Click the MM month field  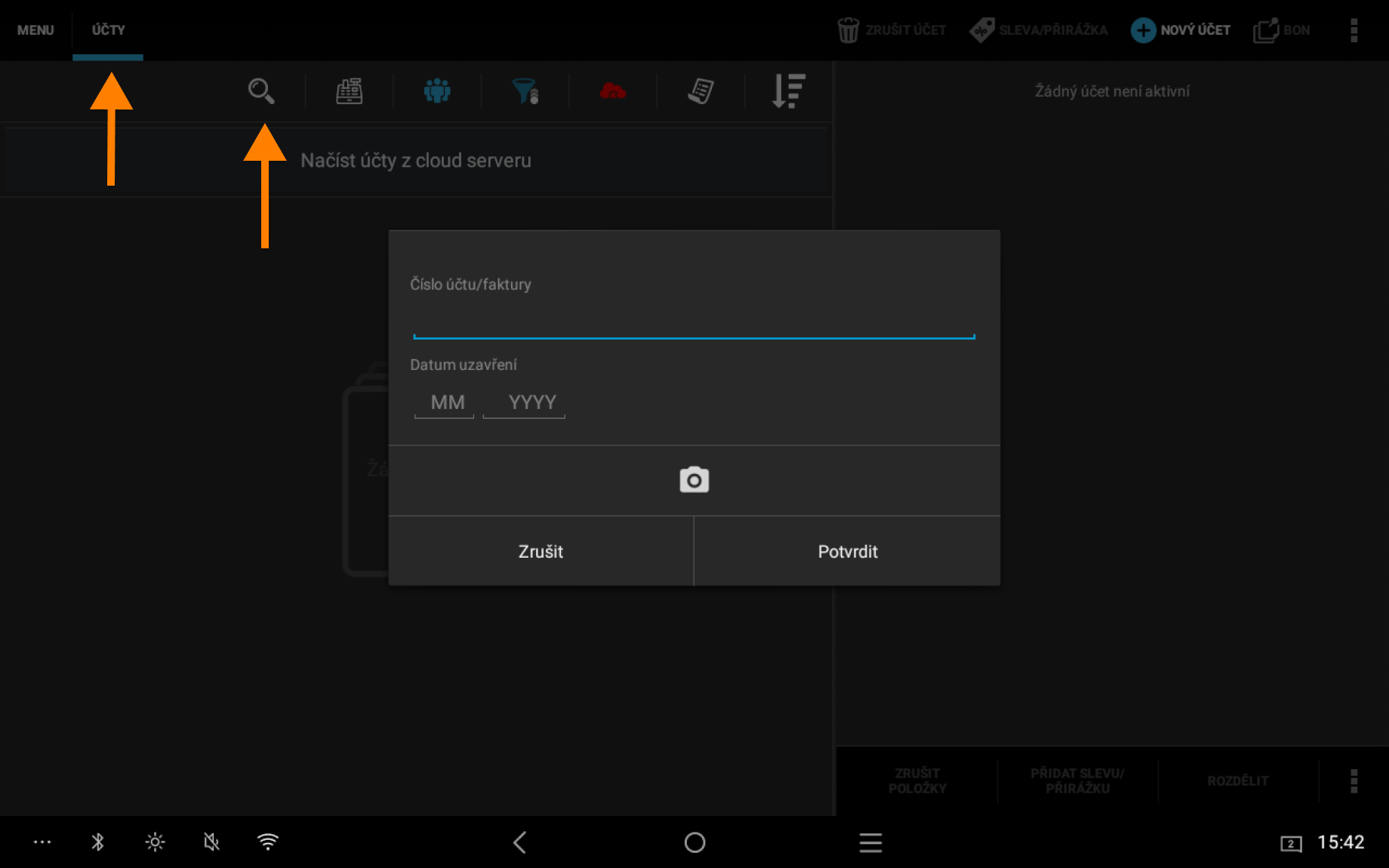click(x=445, y=402)
